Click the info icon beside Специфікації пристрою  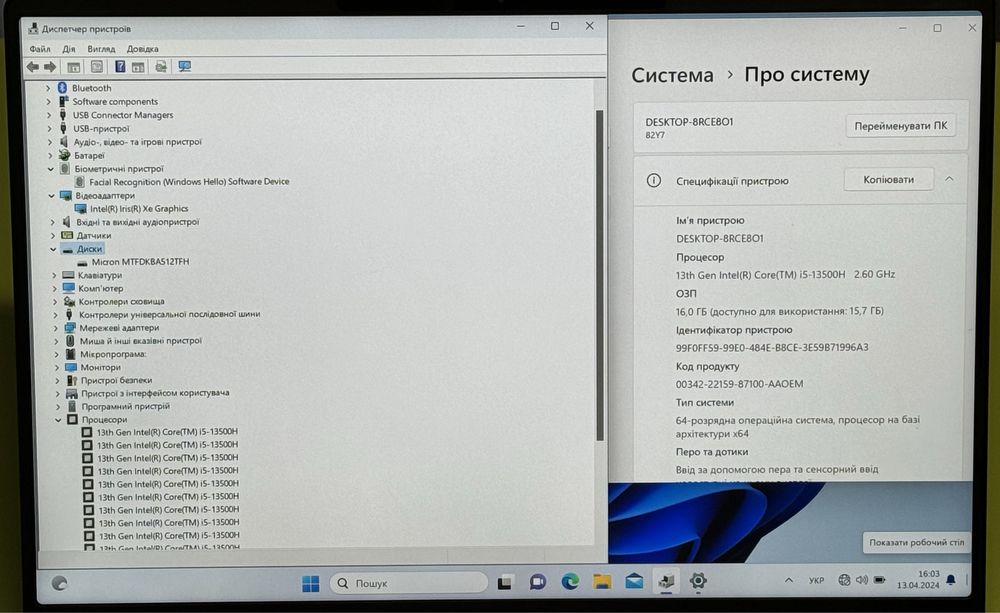click(x=654, y=181)
